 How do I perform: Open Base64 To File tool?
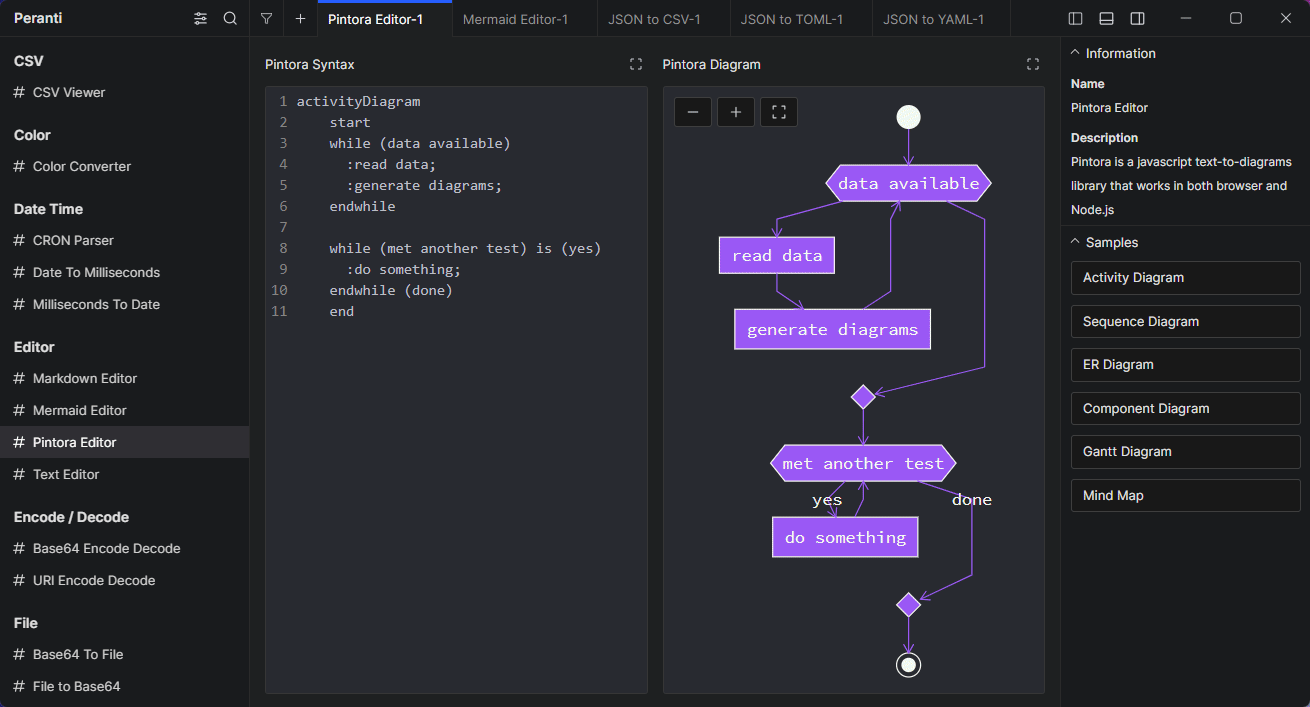tap(124, 654)
